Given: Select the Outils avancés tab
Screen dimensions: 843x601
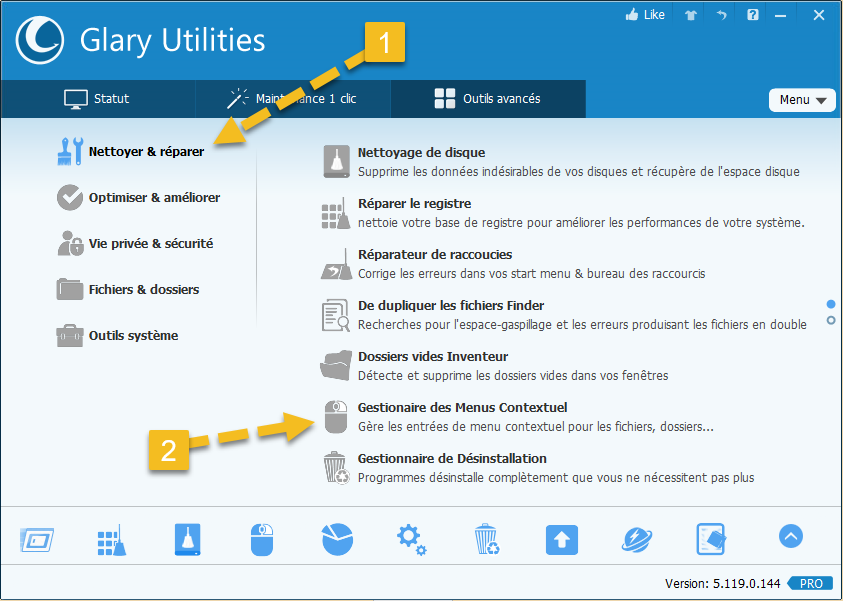Looking at the screenshot, I should (488, 99).
